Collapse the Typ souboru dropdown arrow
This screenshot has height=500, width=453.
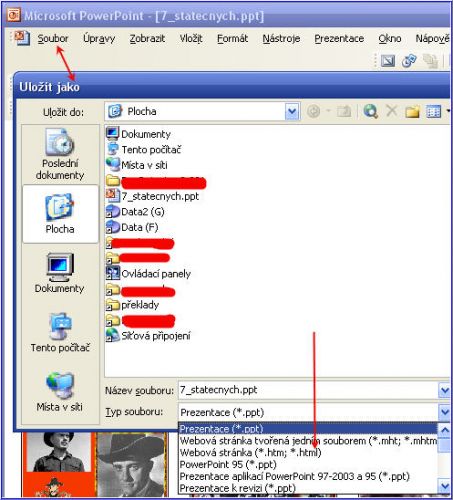pos(444,412)
